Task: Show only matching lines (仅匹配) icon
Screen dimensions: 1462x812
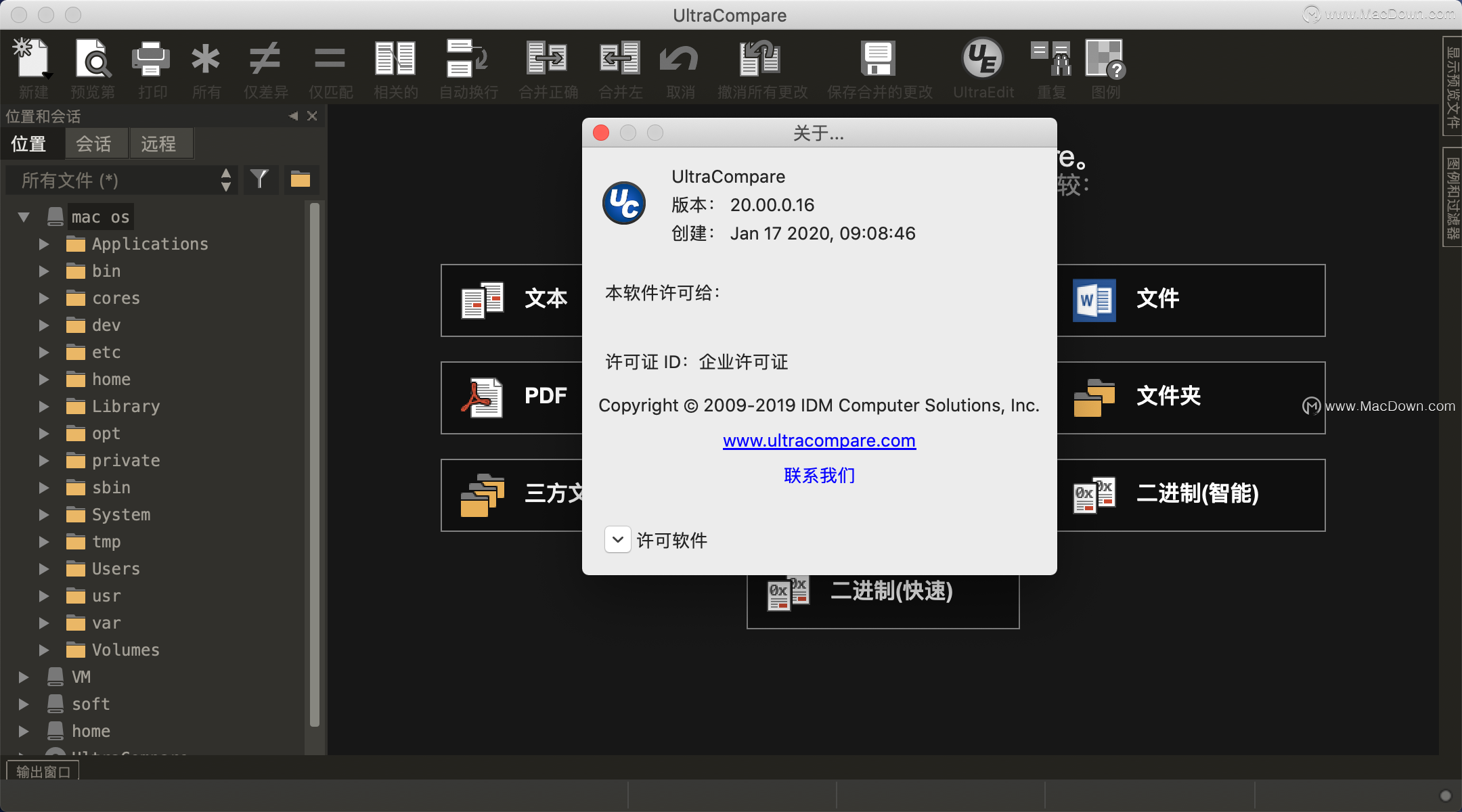Action: click(330, 60)
